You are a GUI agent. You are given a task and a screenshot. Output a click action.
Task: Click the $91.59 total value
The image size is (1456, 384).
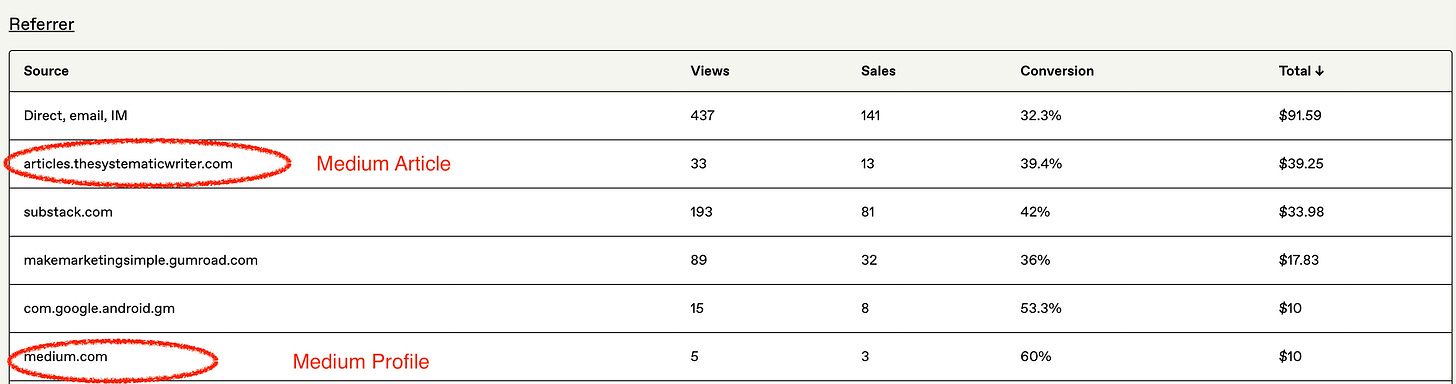point(1300,115)
